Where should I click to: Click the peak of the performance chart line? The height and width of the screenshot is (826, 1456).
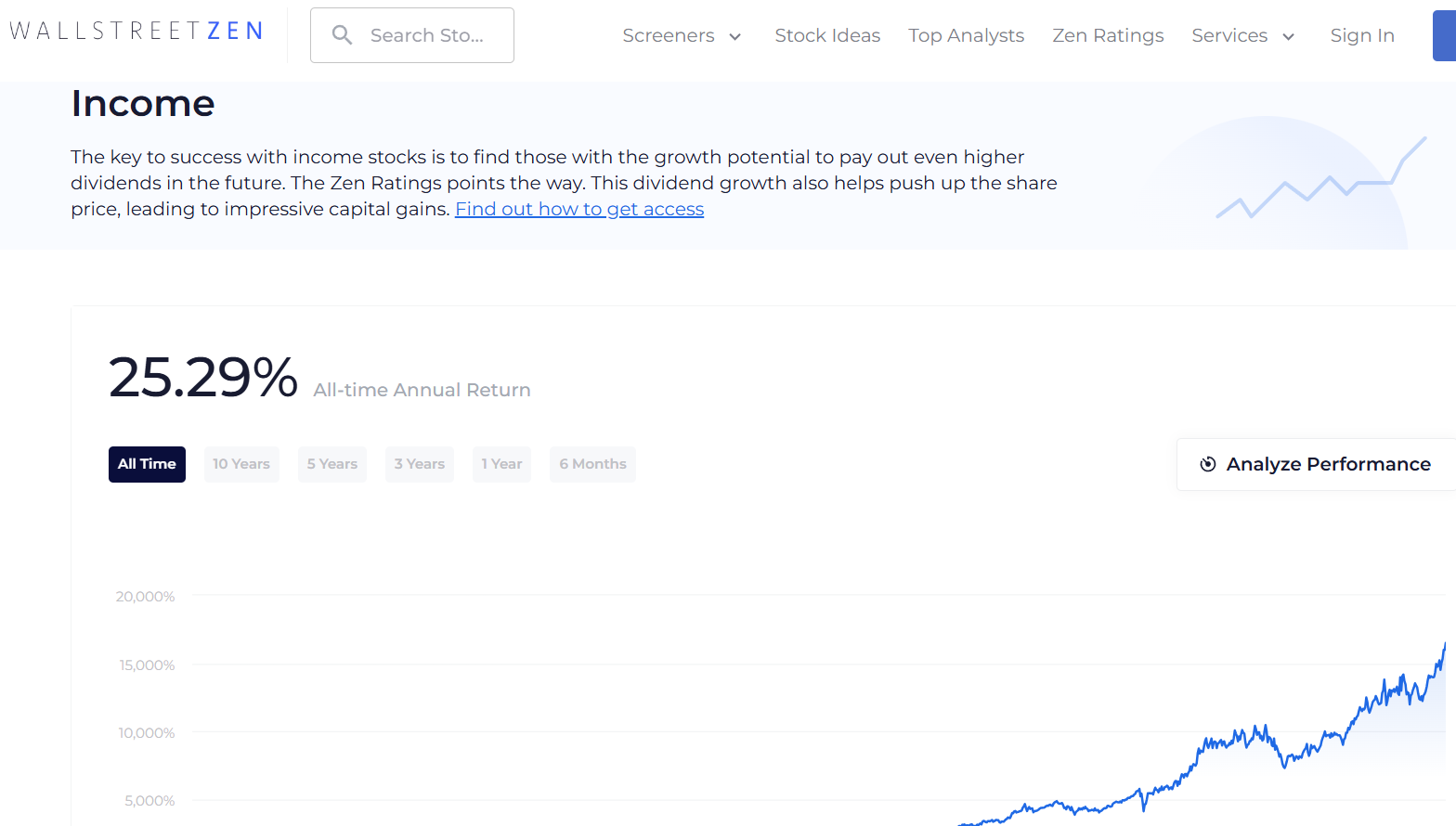pos(1445,644)
